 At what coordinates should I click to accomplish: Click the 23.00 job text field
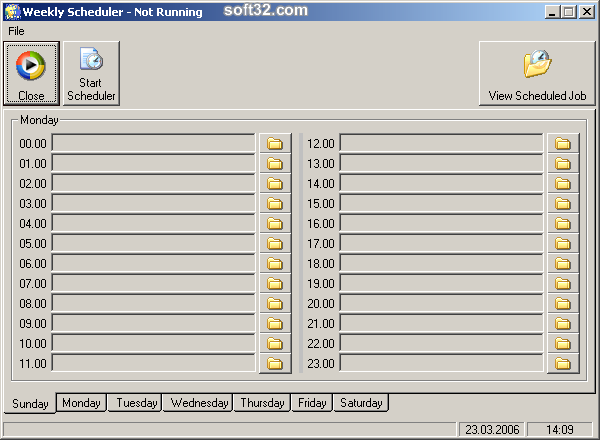click(x=442, y=363)
